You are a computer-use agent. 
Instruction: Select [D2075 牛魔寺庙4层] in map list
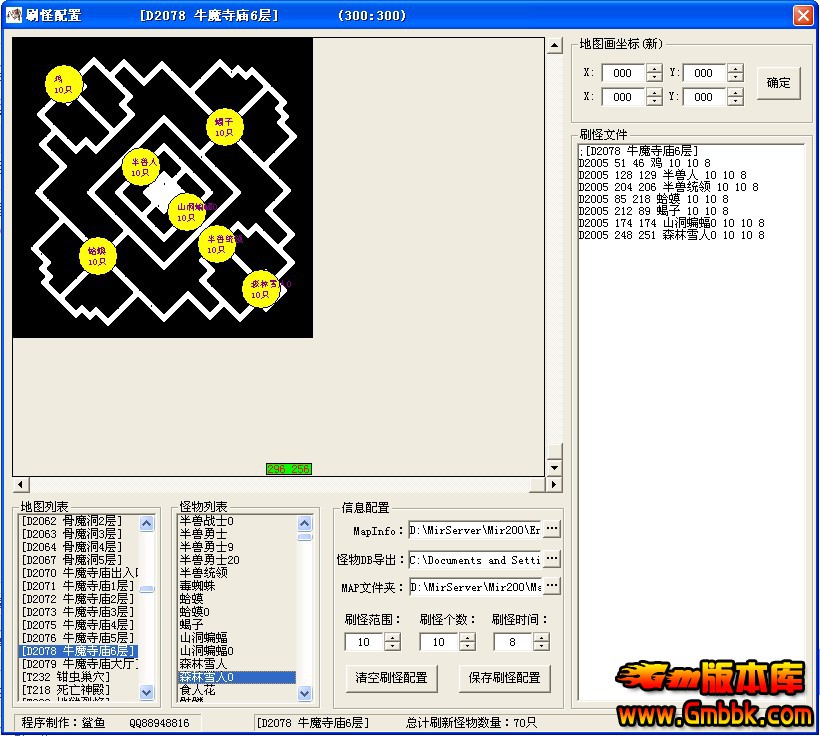coord(79,625)
